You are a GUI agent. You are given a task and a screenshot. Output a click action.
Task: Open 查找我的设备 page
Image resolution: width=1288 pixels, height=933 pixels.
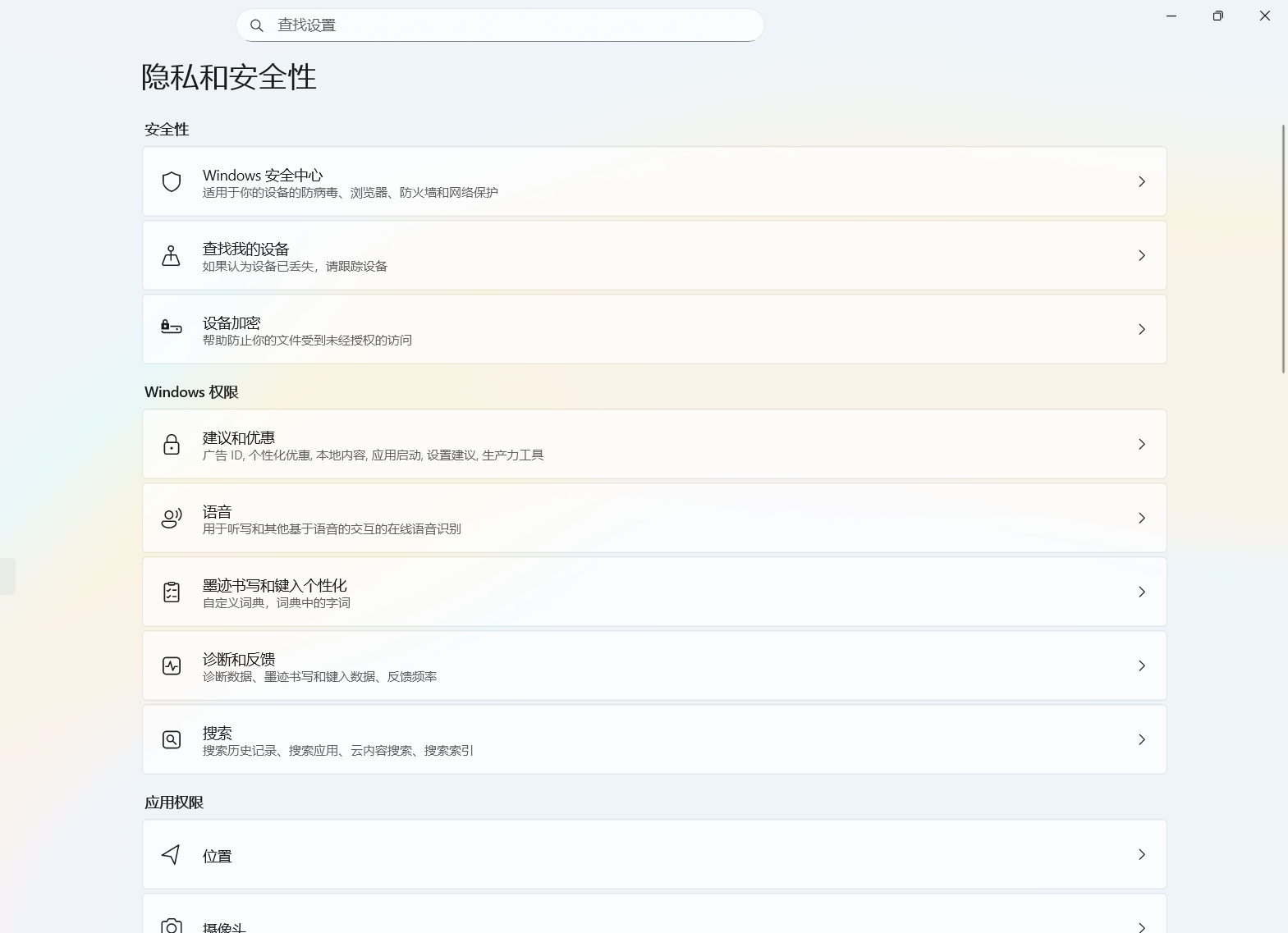[x=654, y=255]
